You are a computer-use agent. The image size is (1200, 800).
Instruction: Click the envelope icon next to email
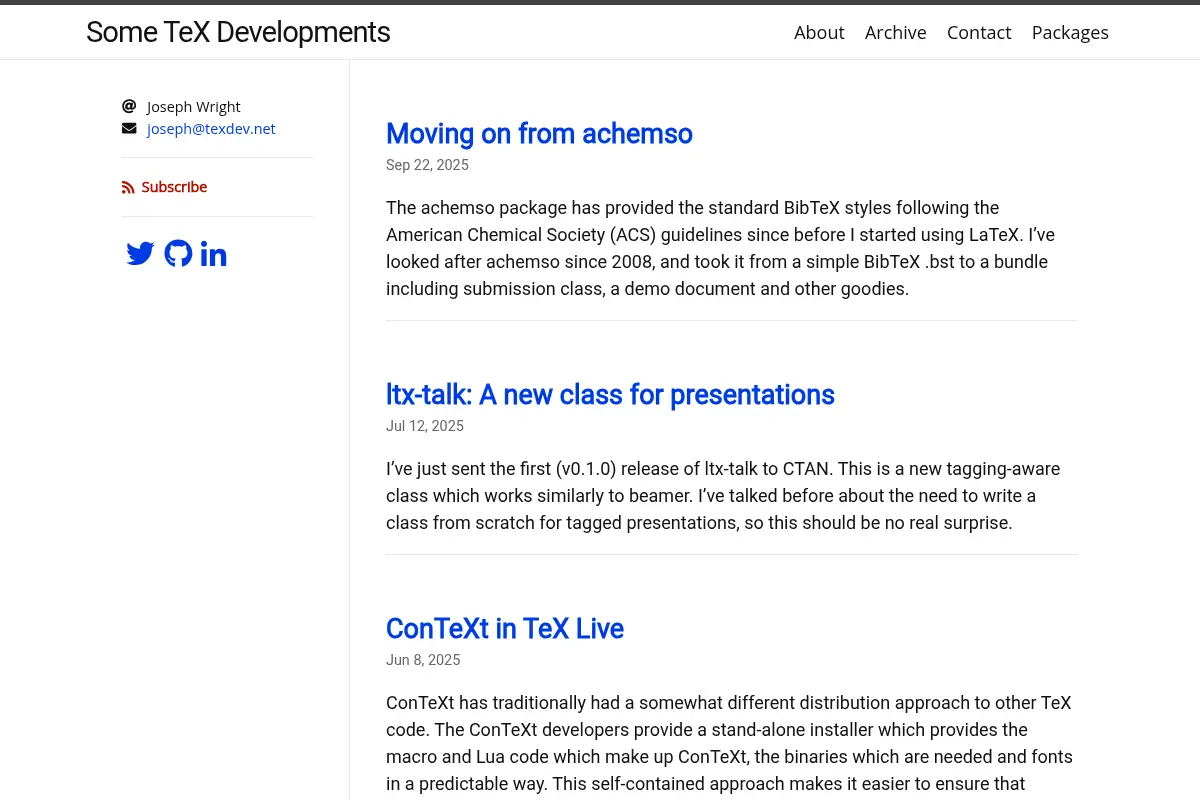129,128
